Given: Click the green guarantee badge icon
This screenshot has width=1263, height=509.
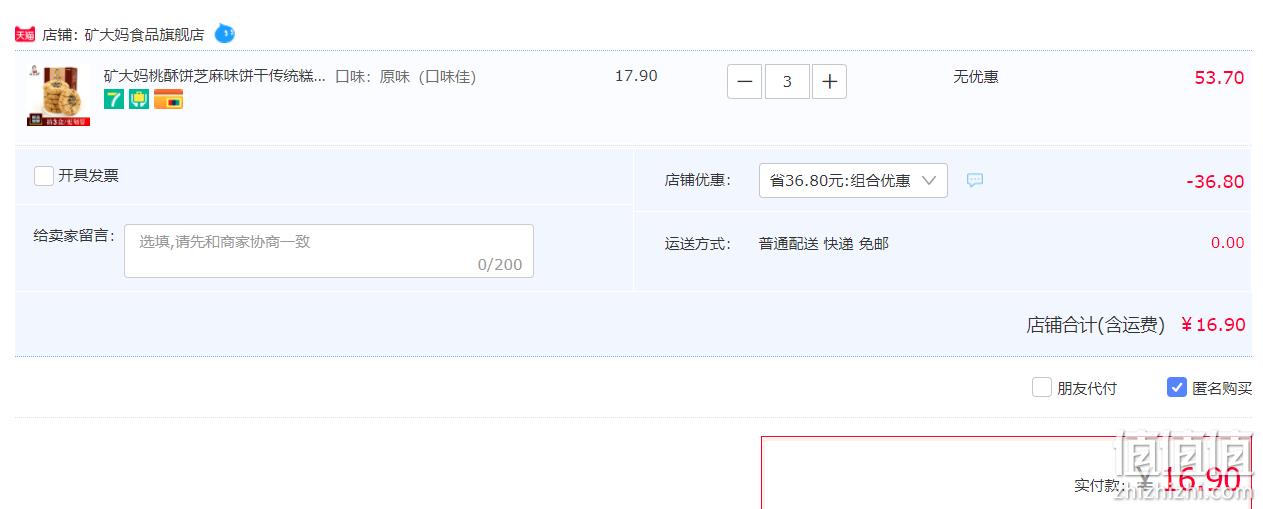Looking at the screenshot, I should [x=139, y=99].
